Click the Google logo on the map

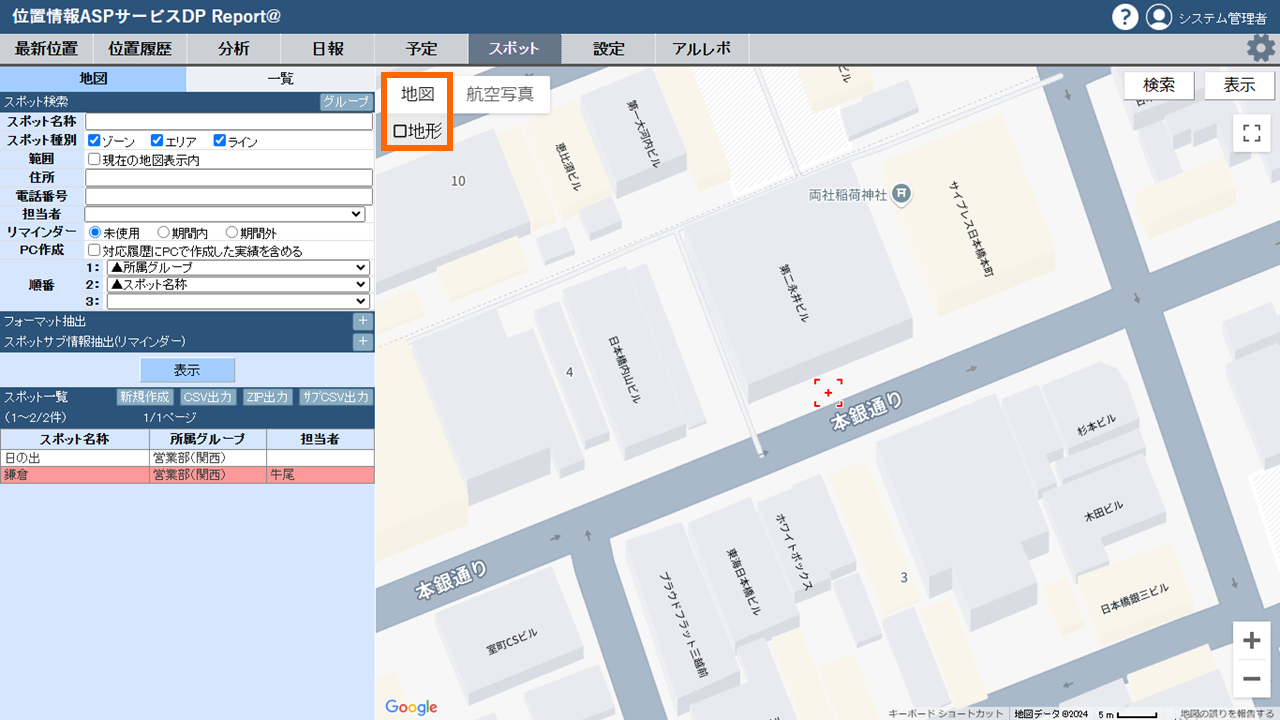pyautogui.click(x=411, y=707)
